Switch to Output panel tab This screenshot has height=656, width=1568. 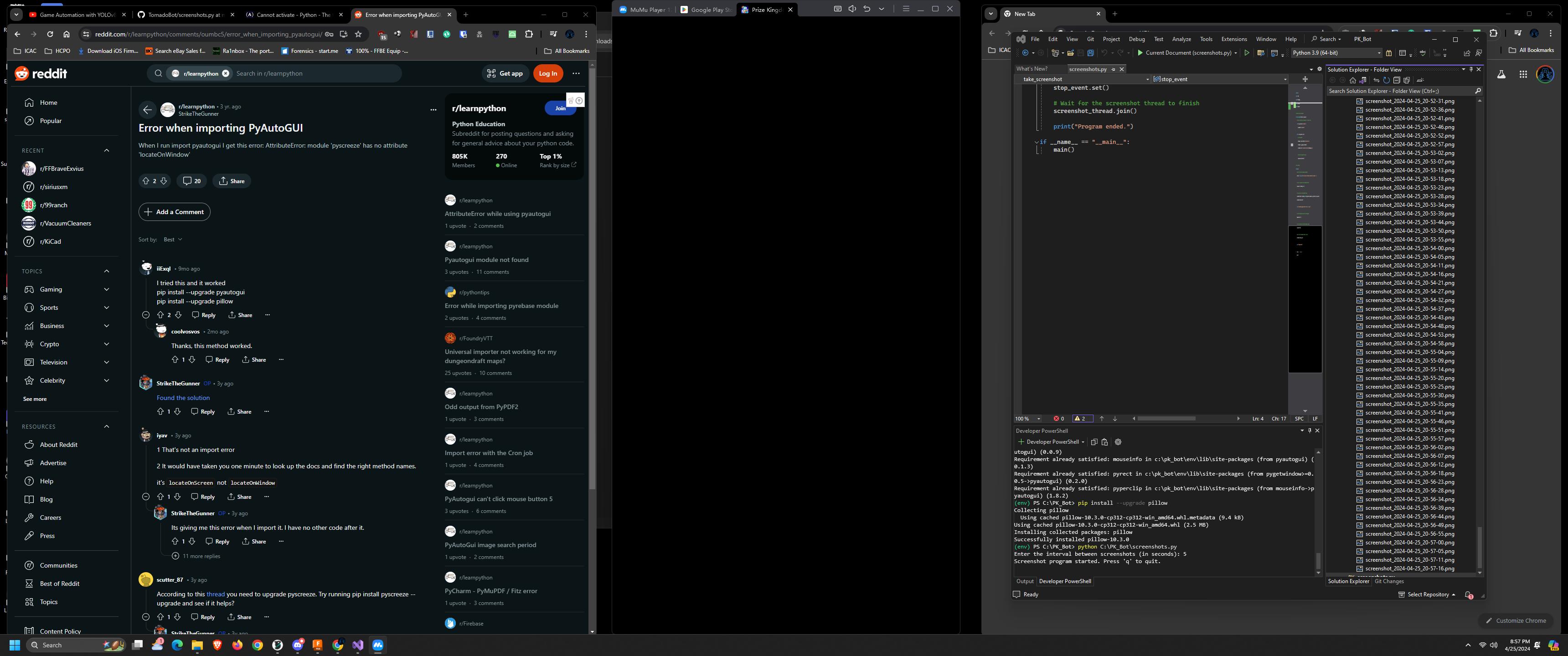click(x=1024, y=582)
